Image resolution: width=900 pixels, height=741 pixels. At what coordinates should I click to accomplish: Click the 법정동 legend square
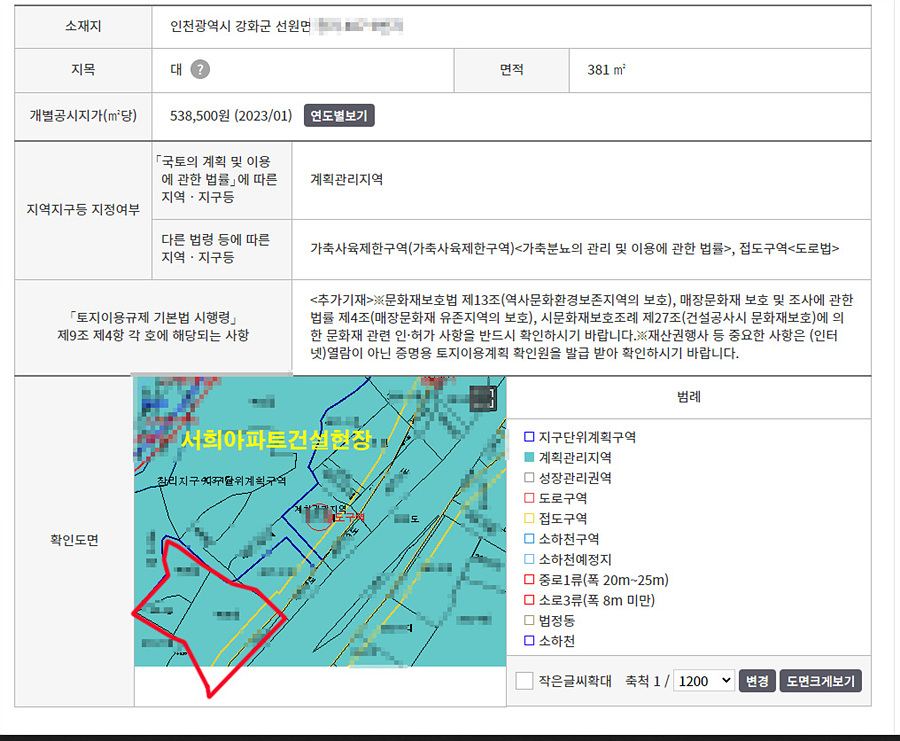pyautogui.click(x=530, y=621)
